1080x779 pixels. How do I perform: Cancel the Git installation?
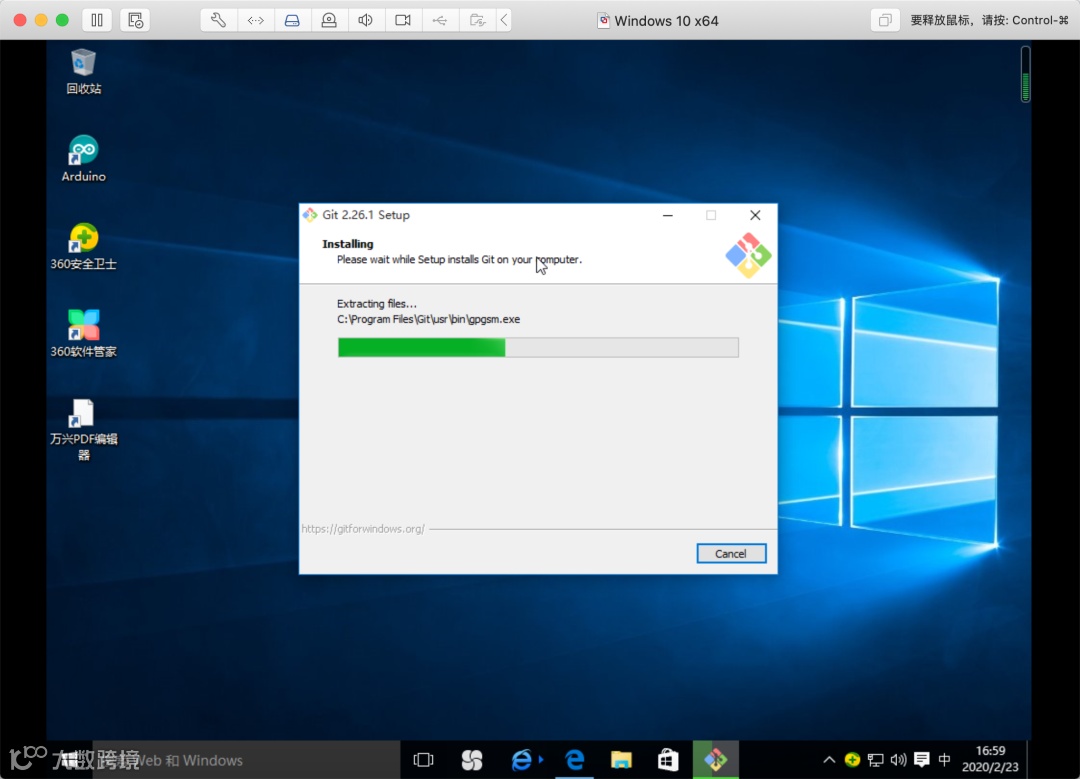(731, 553)
